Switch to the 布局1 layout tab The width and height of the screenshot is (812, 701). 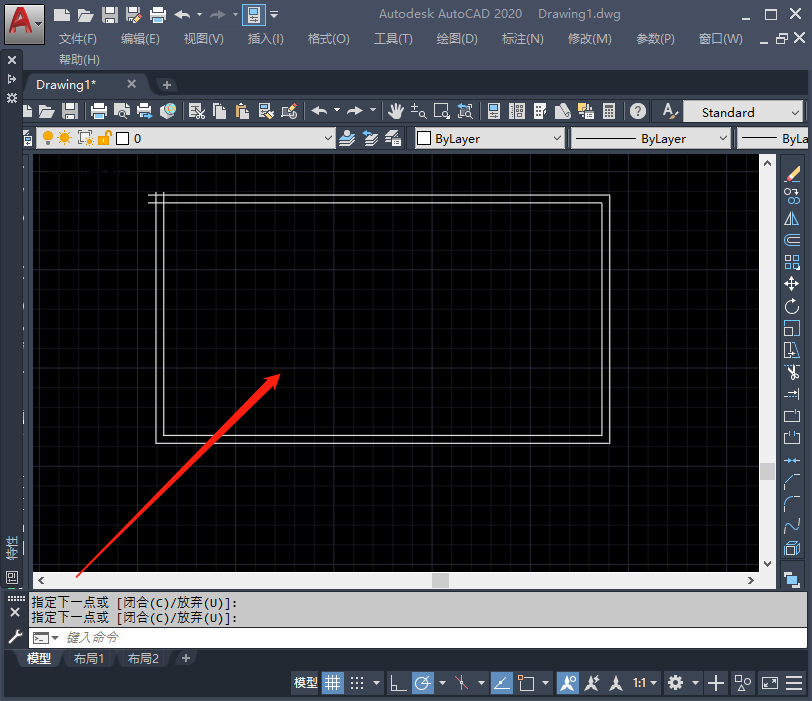89,658
